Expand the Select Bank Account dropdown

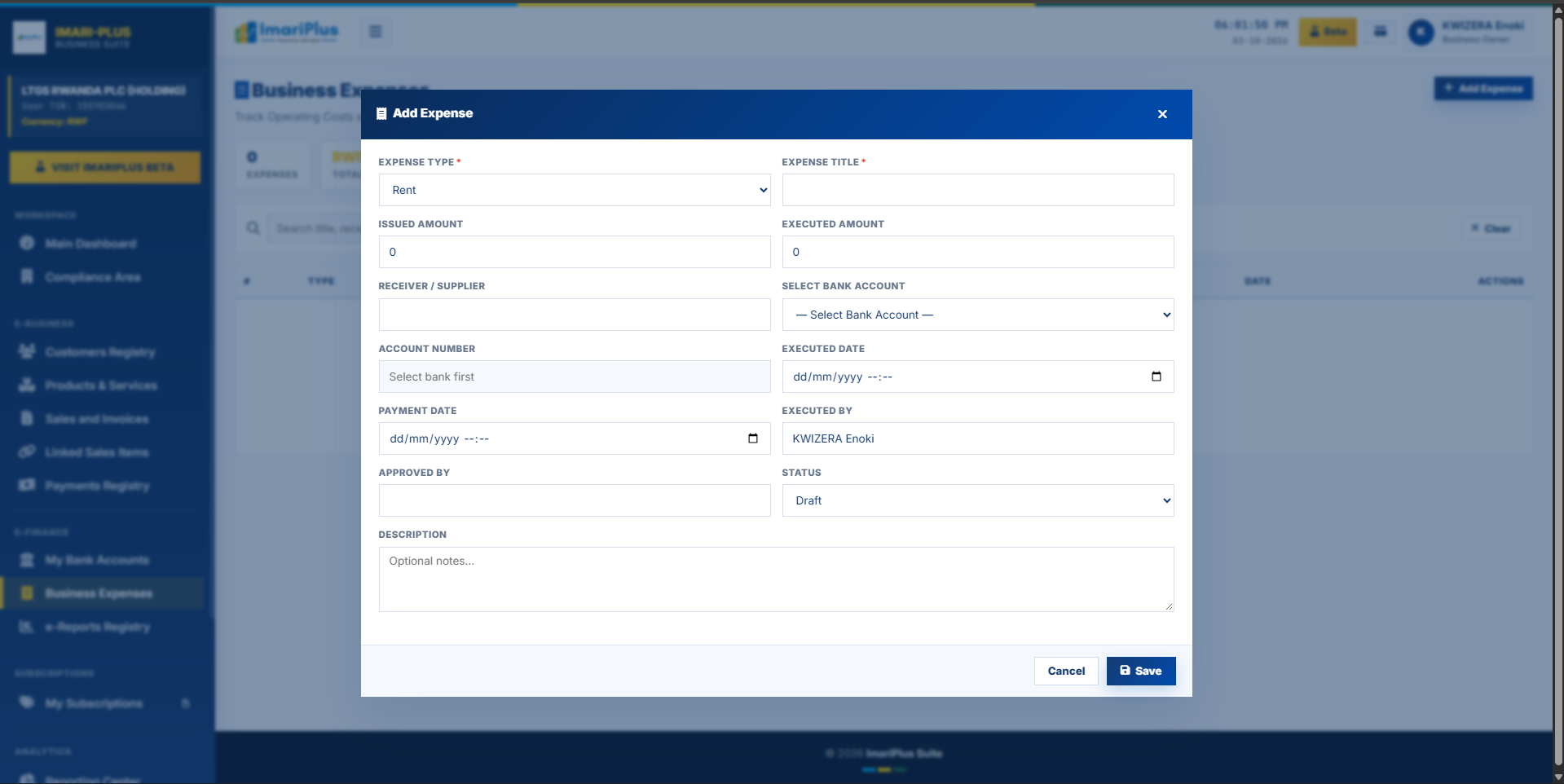[978, 315]
